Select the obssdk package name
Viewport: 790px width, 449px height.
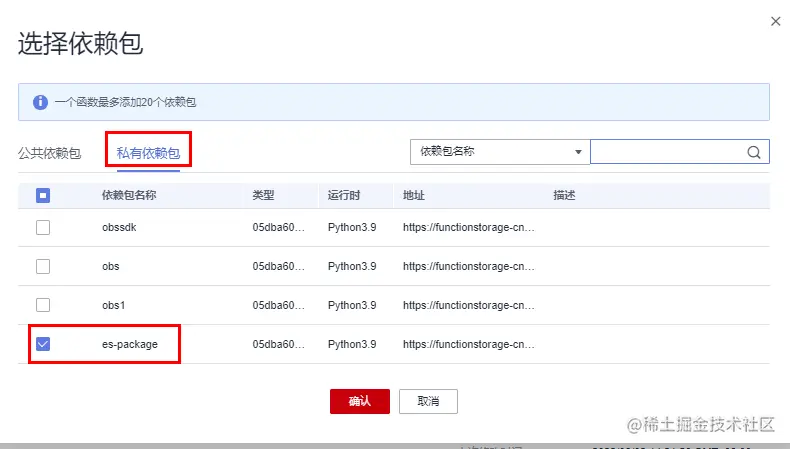click(119, 227)
